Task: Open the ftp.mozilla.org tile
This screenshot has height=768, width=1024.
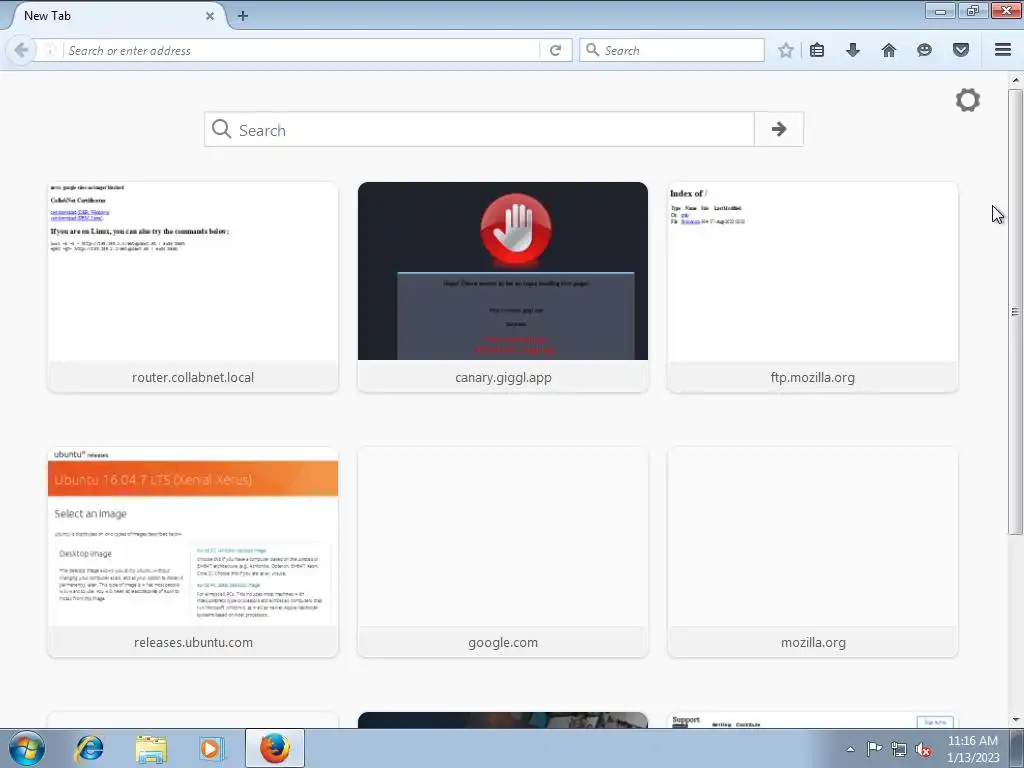Action: [813, 287]
